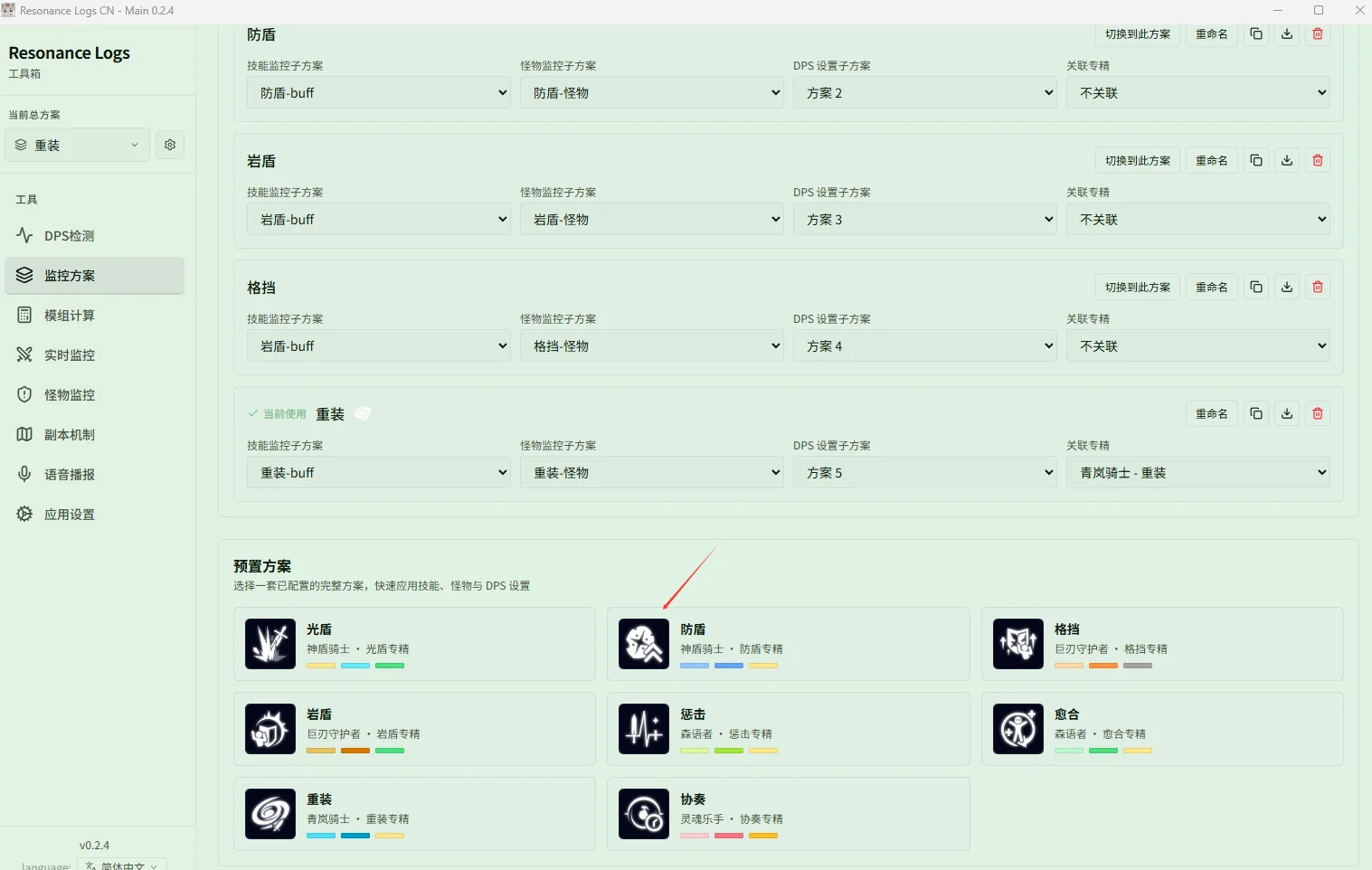Viewport: 1372px width, 870px height.
Task: Copy the 格挡 scheme
Action: point(1256,287)
